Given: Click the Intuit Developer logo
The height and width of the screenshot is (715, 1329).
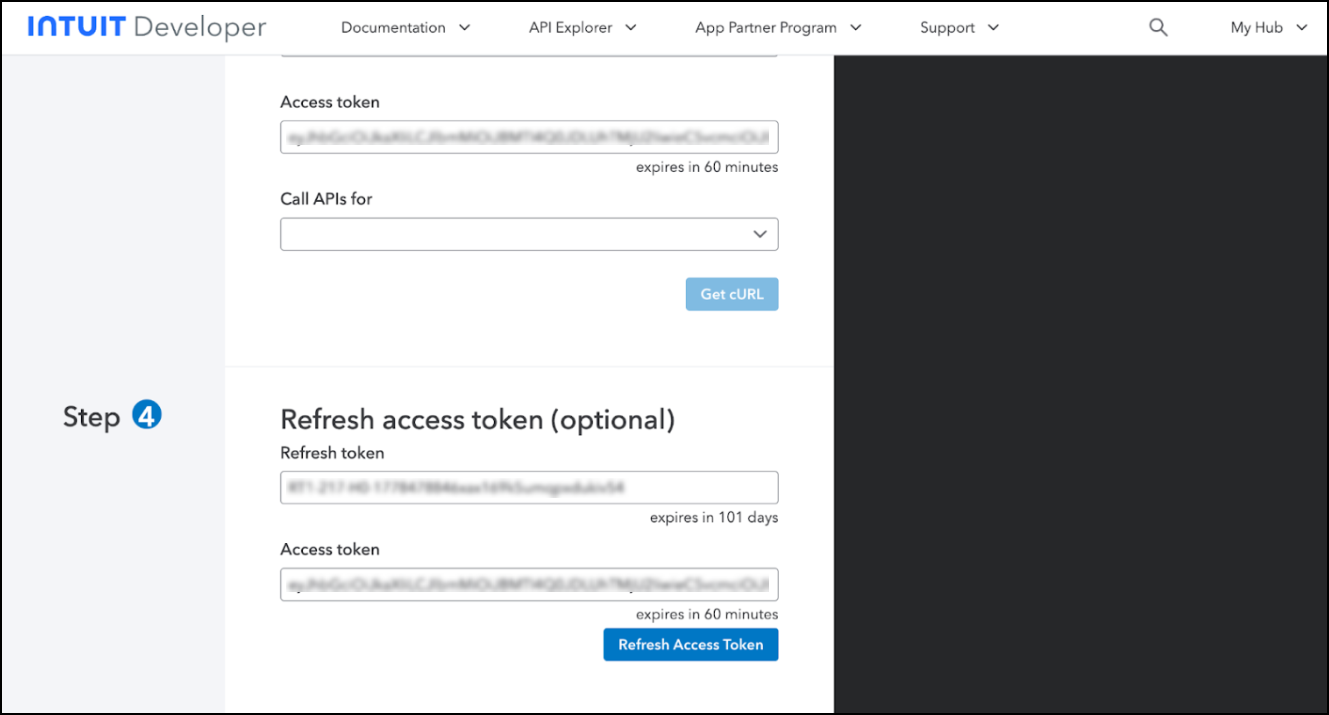Looking at the screenshot, I should click(x=147, y=27).
